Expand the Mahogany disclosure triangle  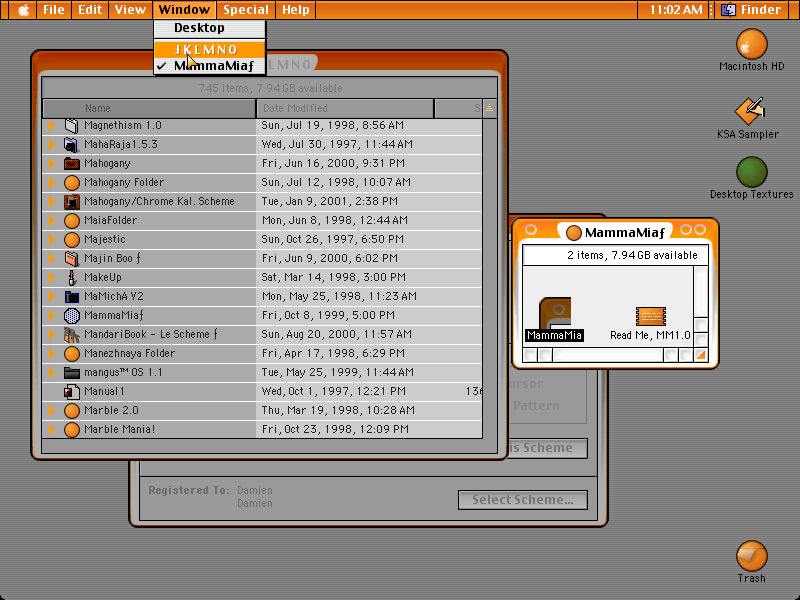tap(52, 163)
